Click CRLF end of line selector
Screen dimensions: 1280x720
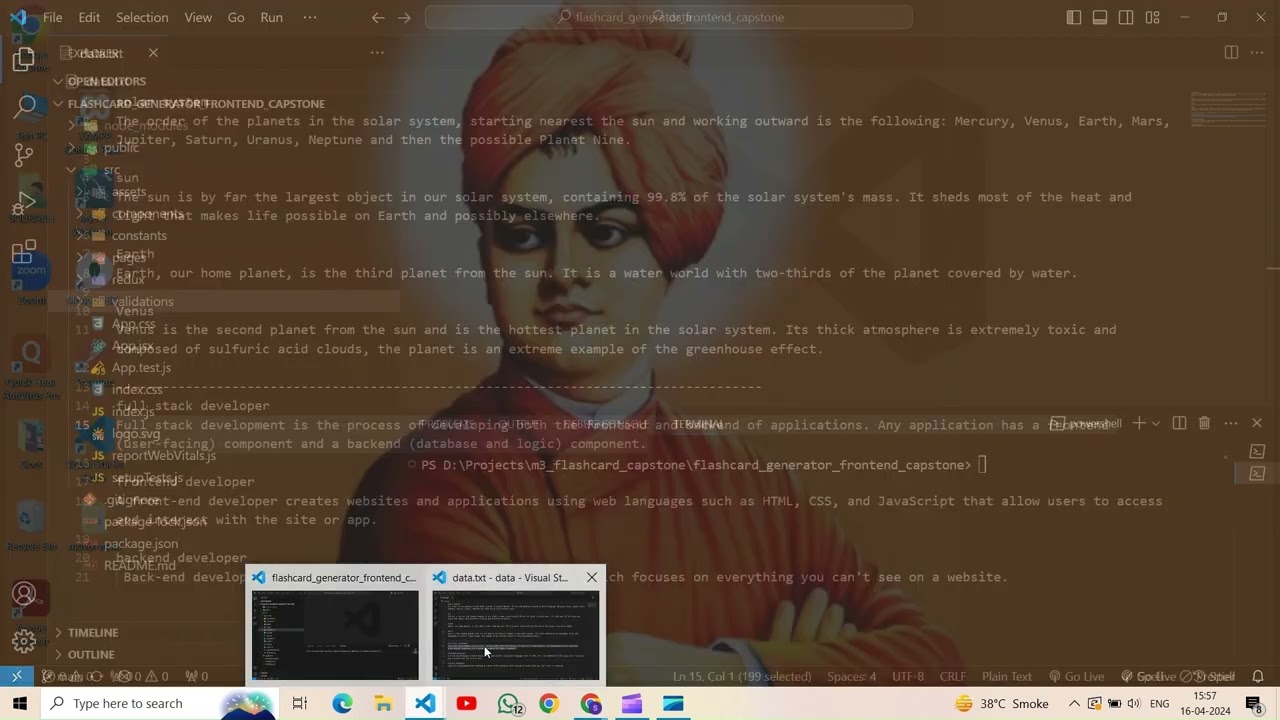point(953,676)
